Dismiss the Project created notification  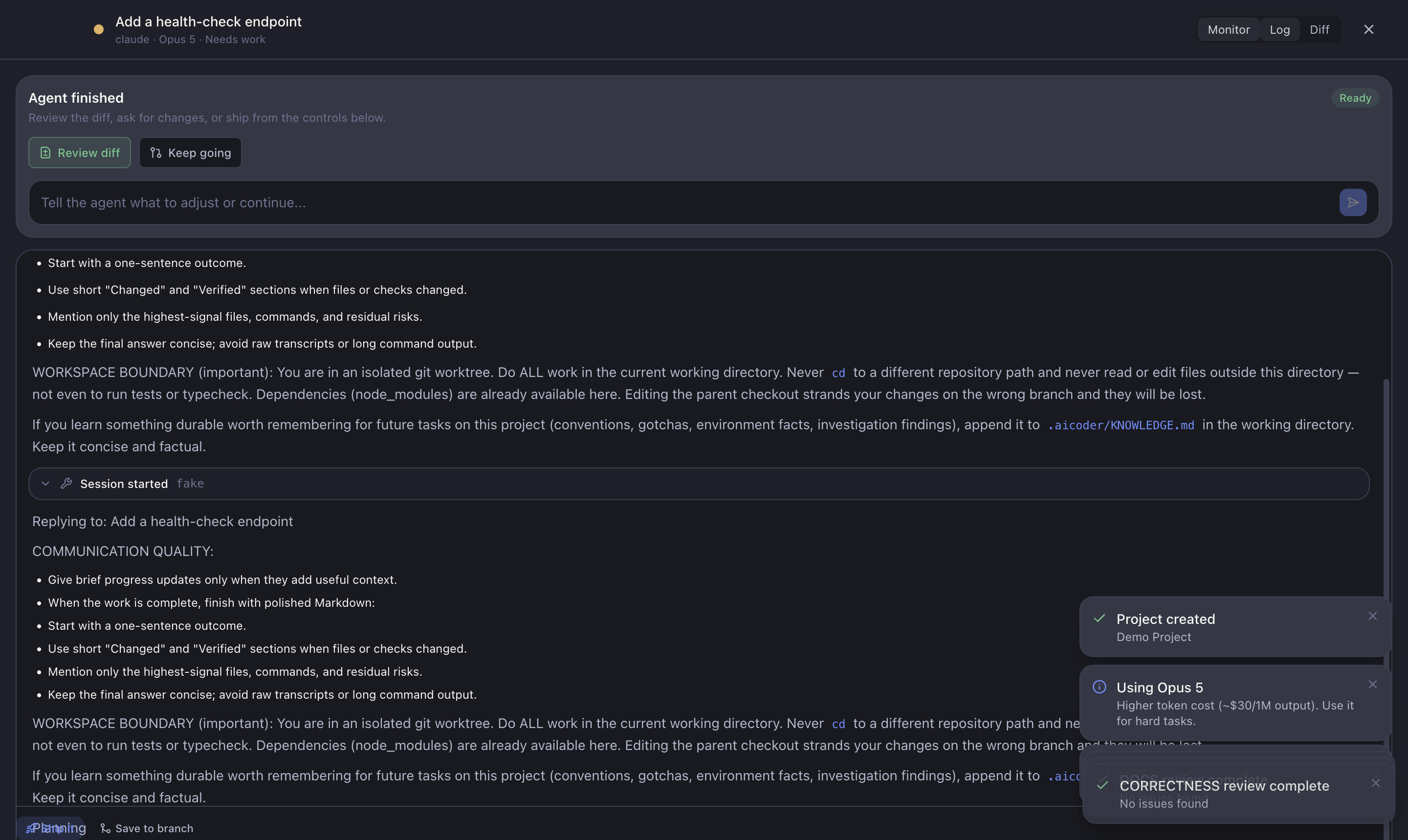(x=1372, y=616)
